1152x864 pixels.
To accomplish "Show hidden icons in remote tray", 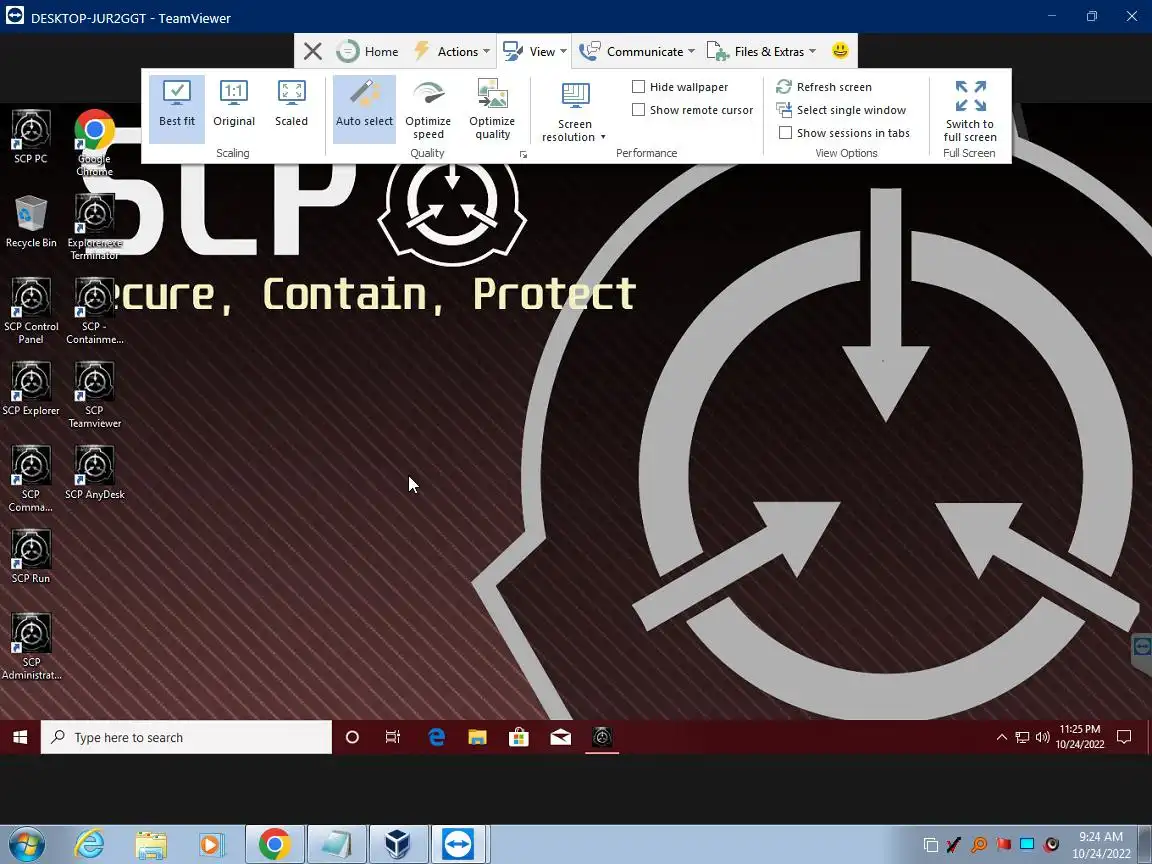I will 1001,737.
